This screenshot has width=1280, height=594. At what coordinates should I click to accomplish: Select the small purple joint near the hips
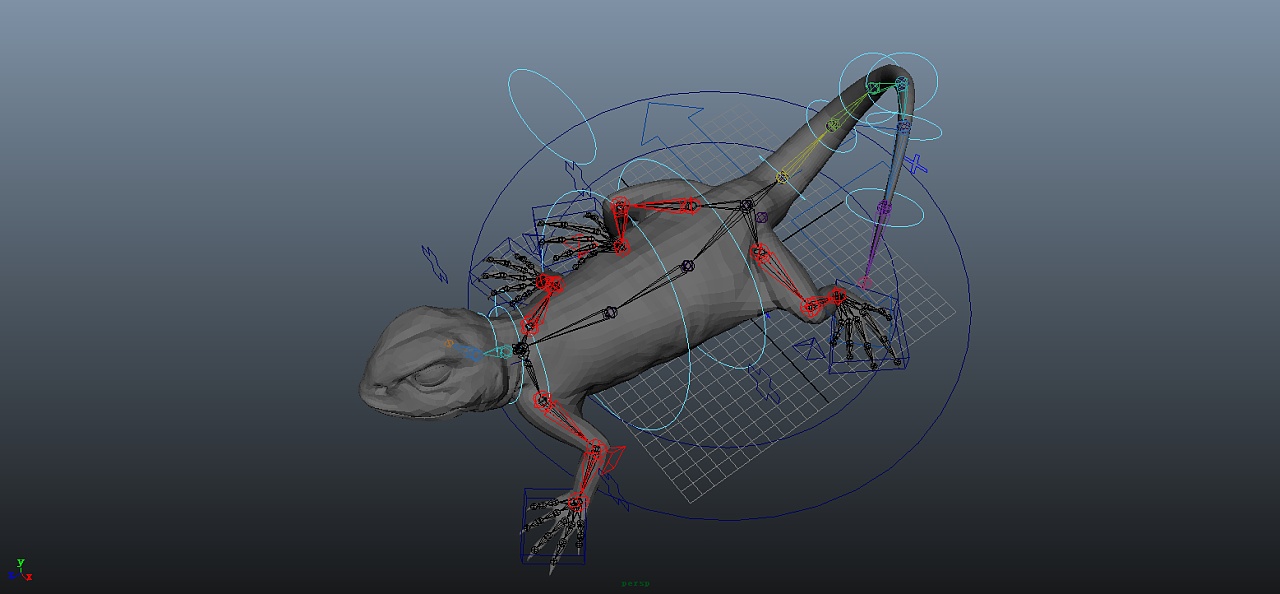(761, 217)
